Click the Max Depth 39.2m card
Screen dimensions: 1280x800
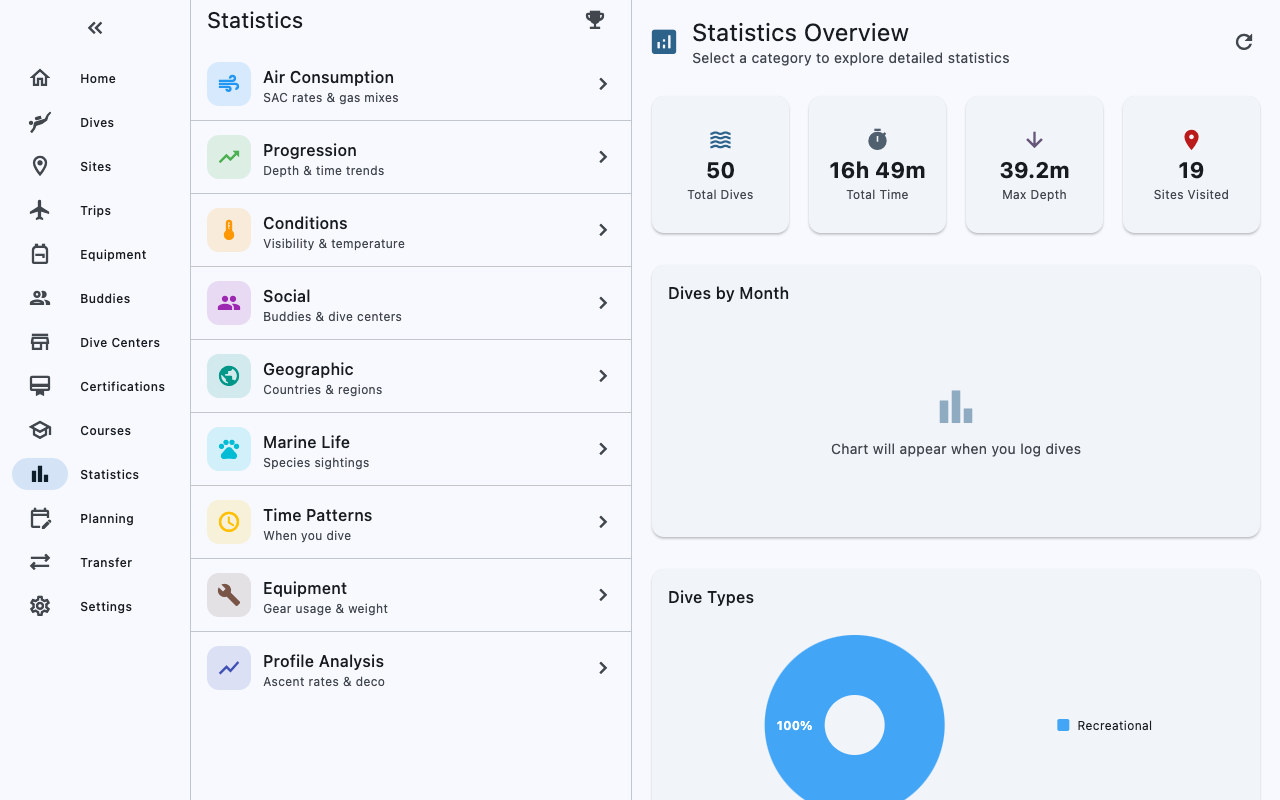[x=1034, y=165]
